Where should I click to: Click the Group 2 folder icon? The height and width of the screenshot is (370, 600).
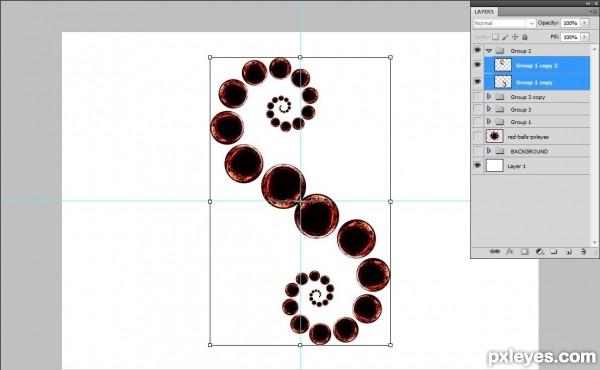click(x=500, y=51)
